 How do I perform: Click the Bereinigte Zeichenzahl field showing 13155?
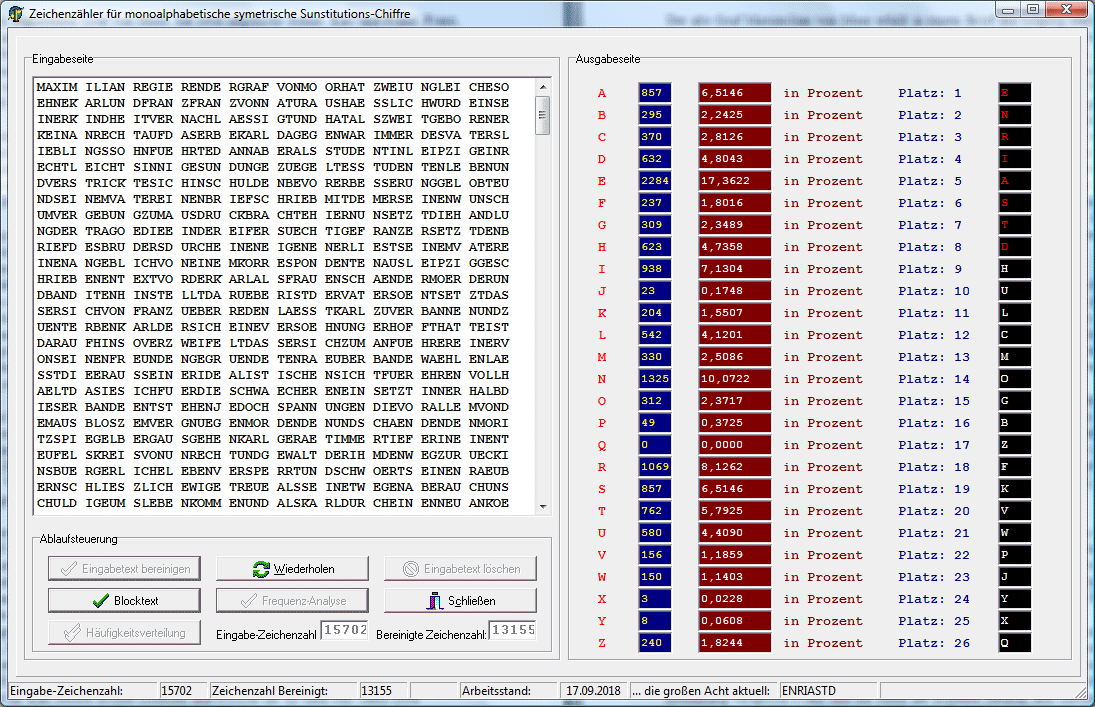[x=513, y=631]
